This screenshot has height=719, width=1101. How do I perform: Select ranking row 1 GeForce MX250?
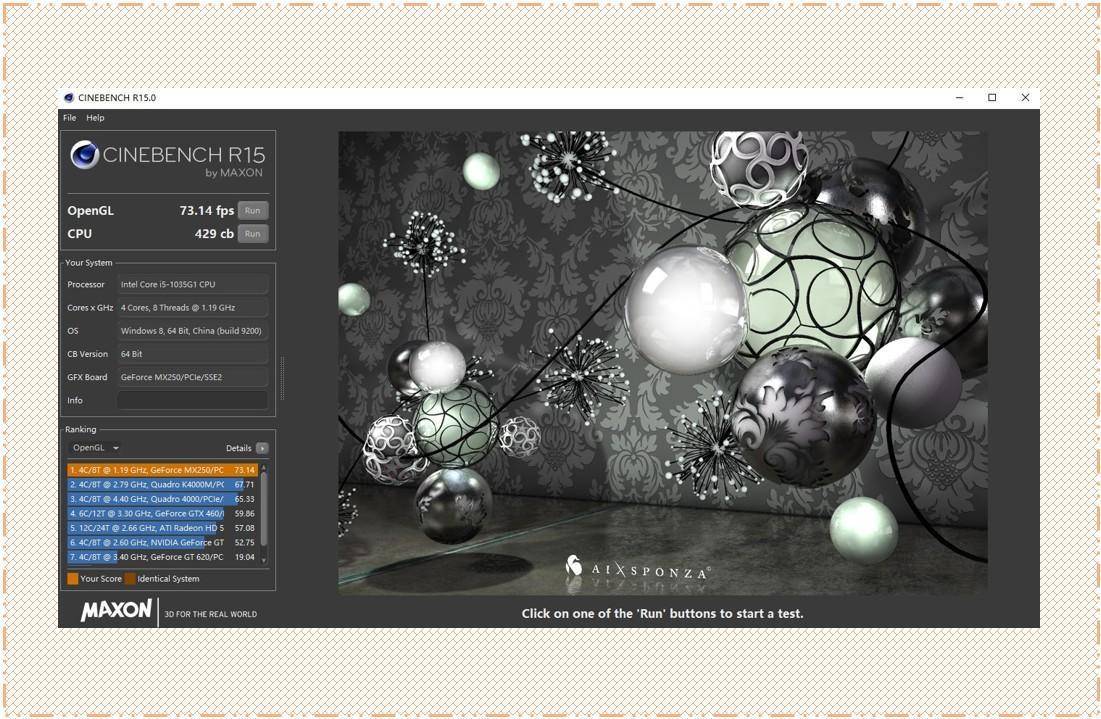[x=162, y=470]
